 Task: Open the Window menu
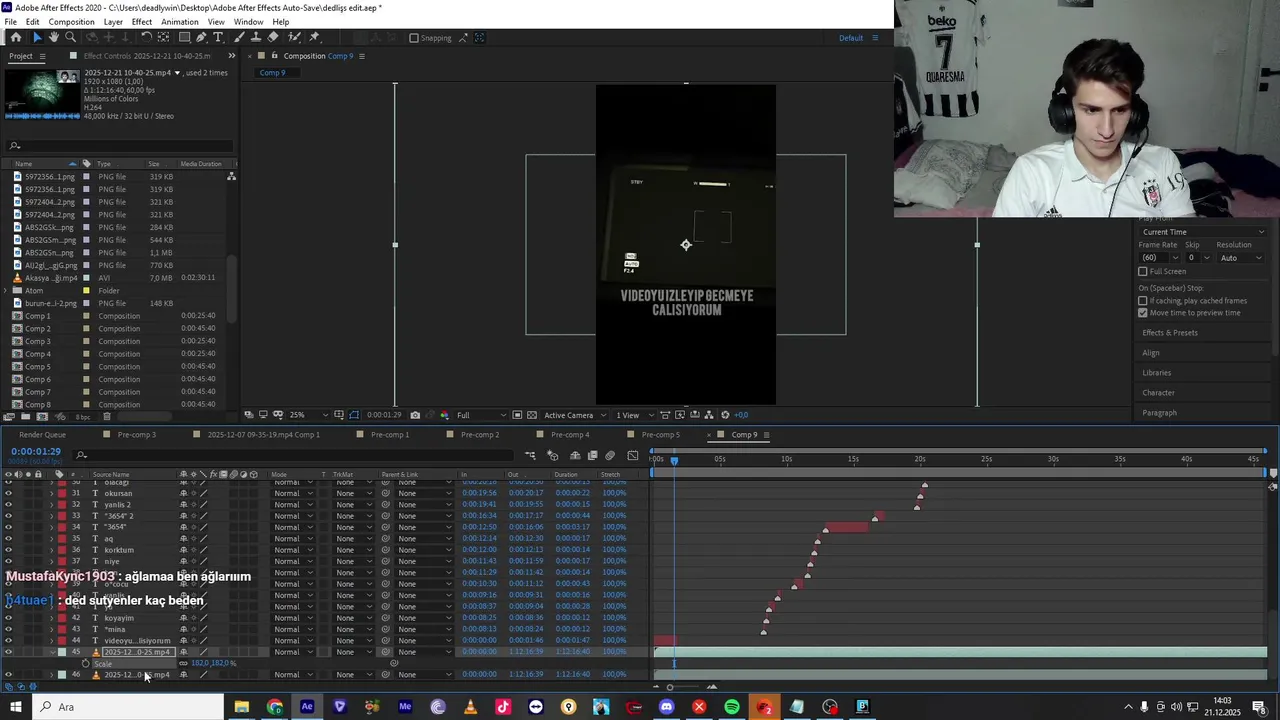click(248, 22)
